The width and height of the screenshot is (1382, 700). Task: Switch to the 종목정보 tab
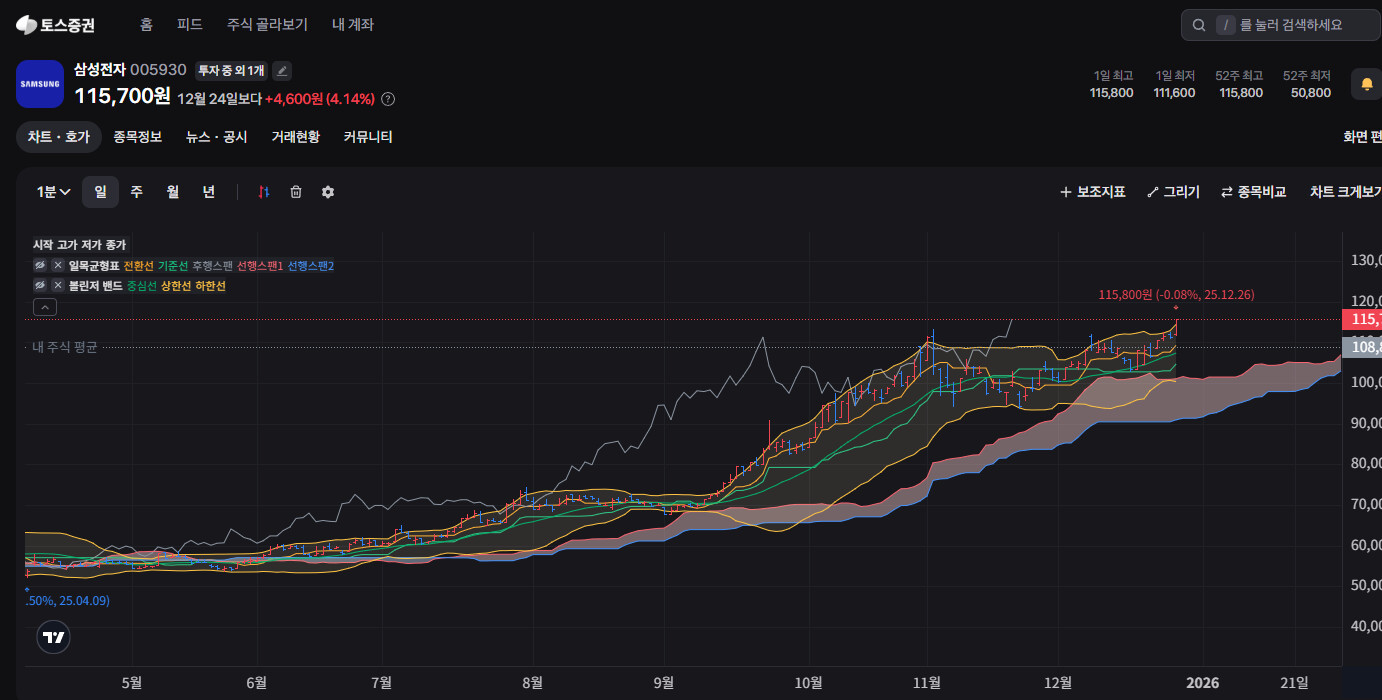(x=137, y=137)
